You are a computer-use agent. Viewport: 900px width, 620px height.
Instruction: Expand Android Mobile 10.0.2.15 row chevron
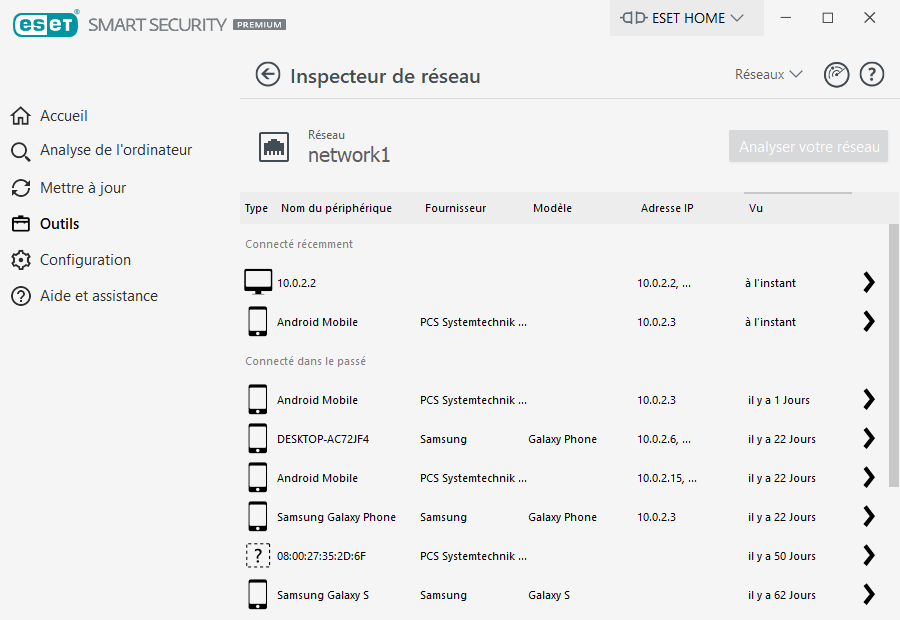pyautogui.click(x=869, y=478)
